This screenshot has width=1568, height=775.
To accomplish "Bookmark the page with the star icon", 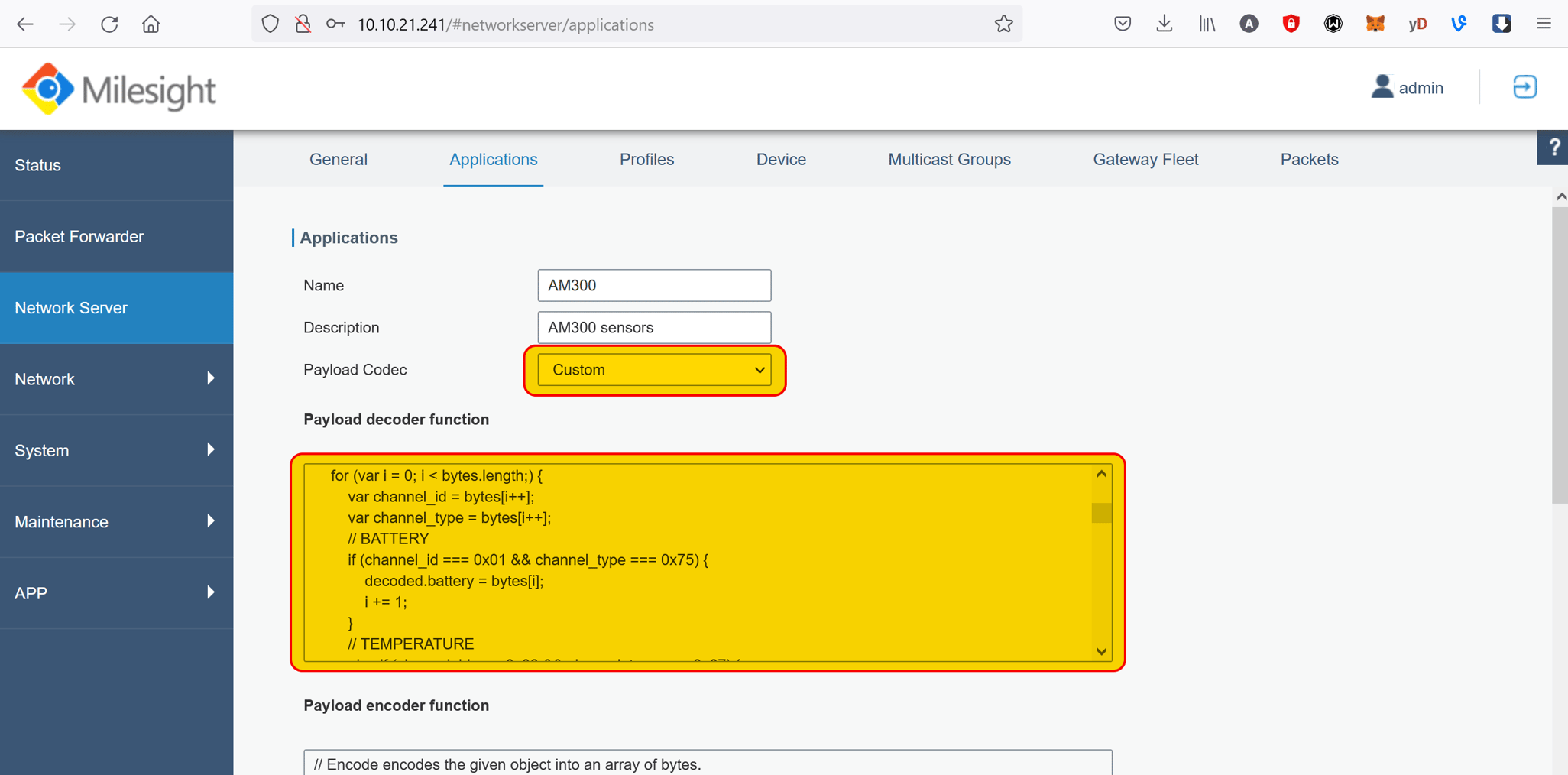I will [x=1003, y=24].
